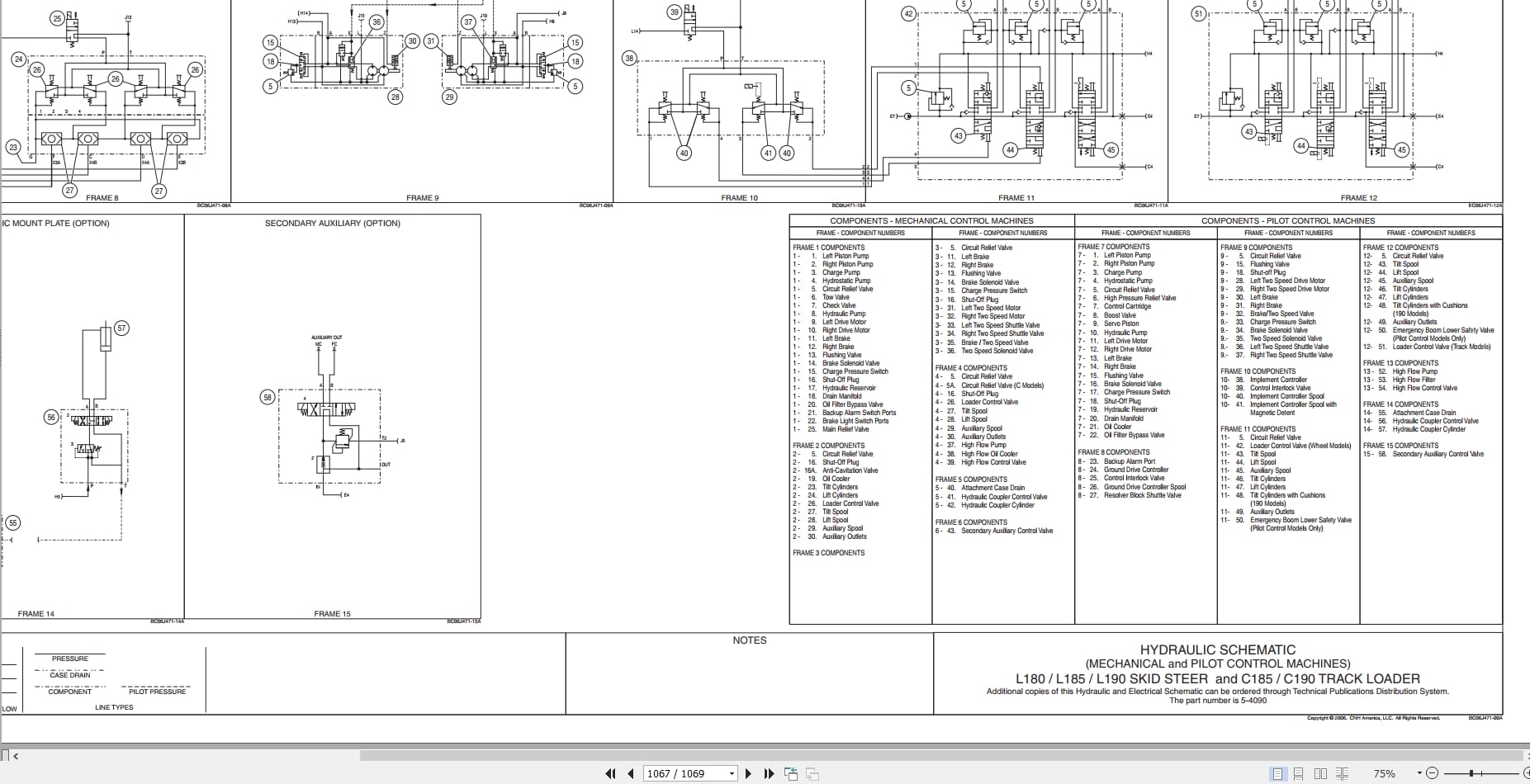Screen dimensions: 1530x784
Task: Click the zoom out minus icon
Action: [x=1432, y=773]
